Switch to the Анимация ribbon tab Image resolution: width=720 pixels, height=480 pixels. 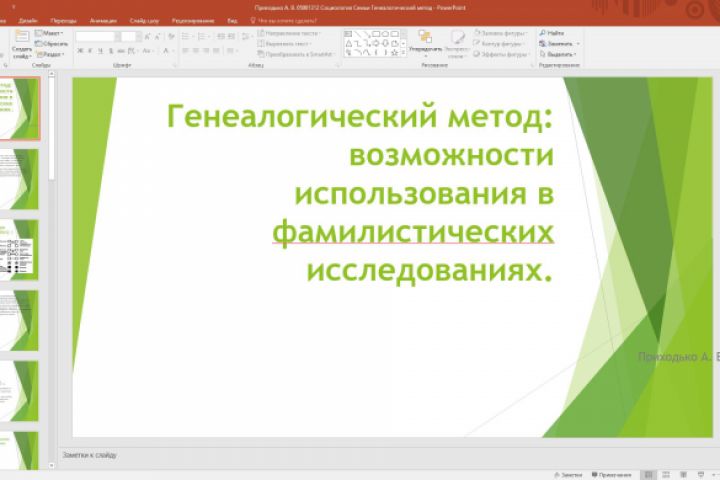tap(103, 21)
